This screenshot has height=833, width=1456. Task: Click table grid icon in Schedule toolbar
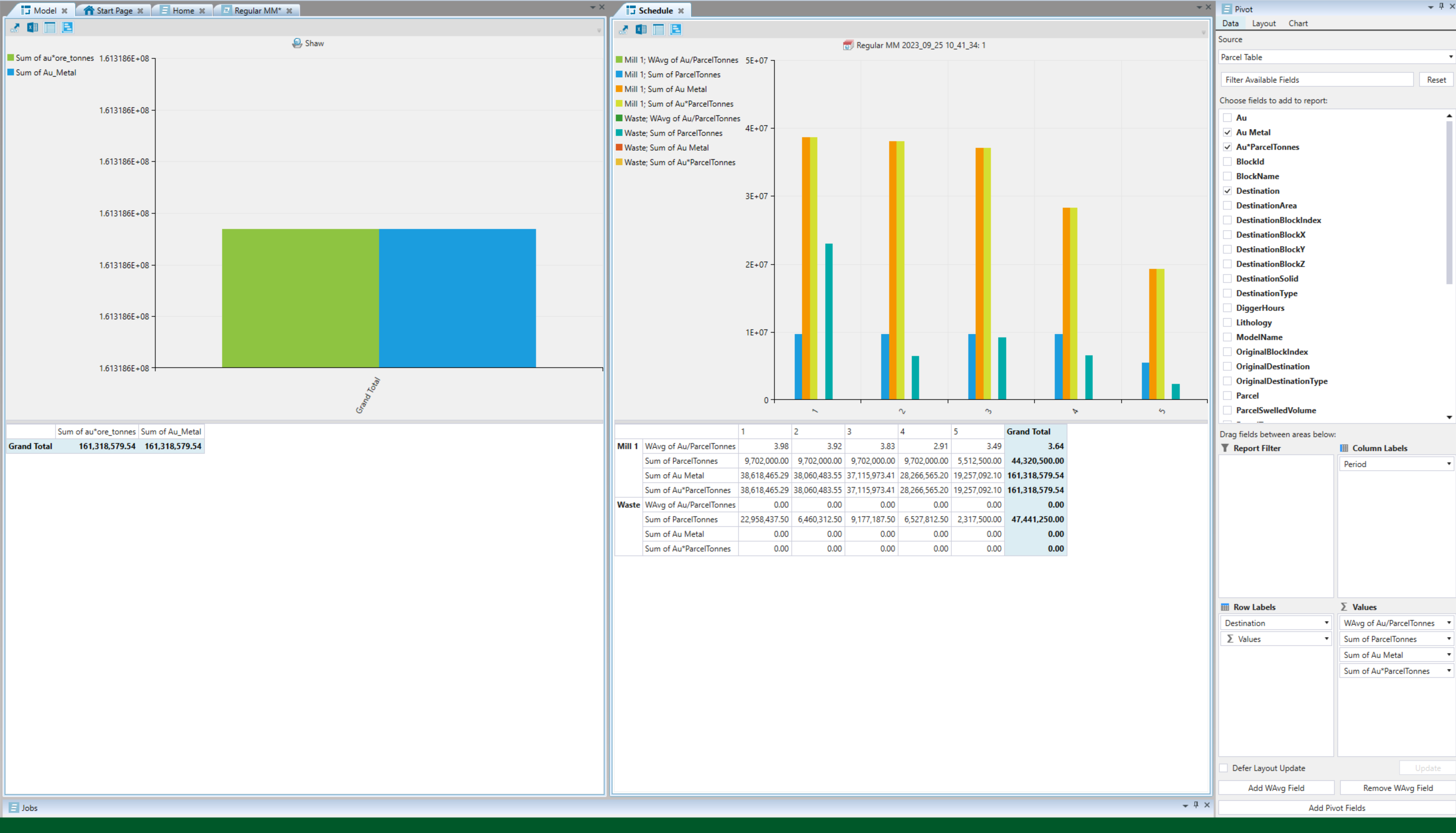tap(658, 30)
